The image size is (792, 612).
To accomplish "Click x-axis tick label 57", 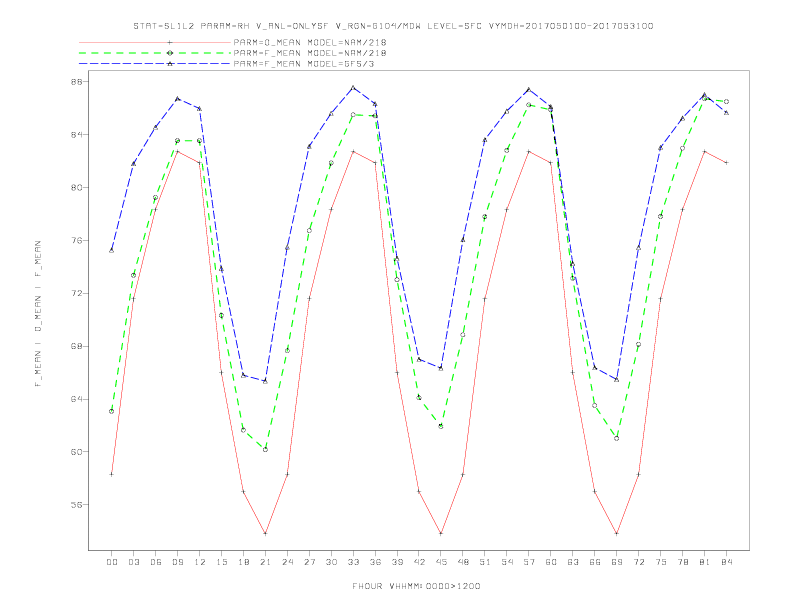I will 529,562.
